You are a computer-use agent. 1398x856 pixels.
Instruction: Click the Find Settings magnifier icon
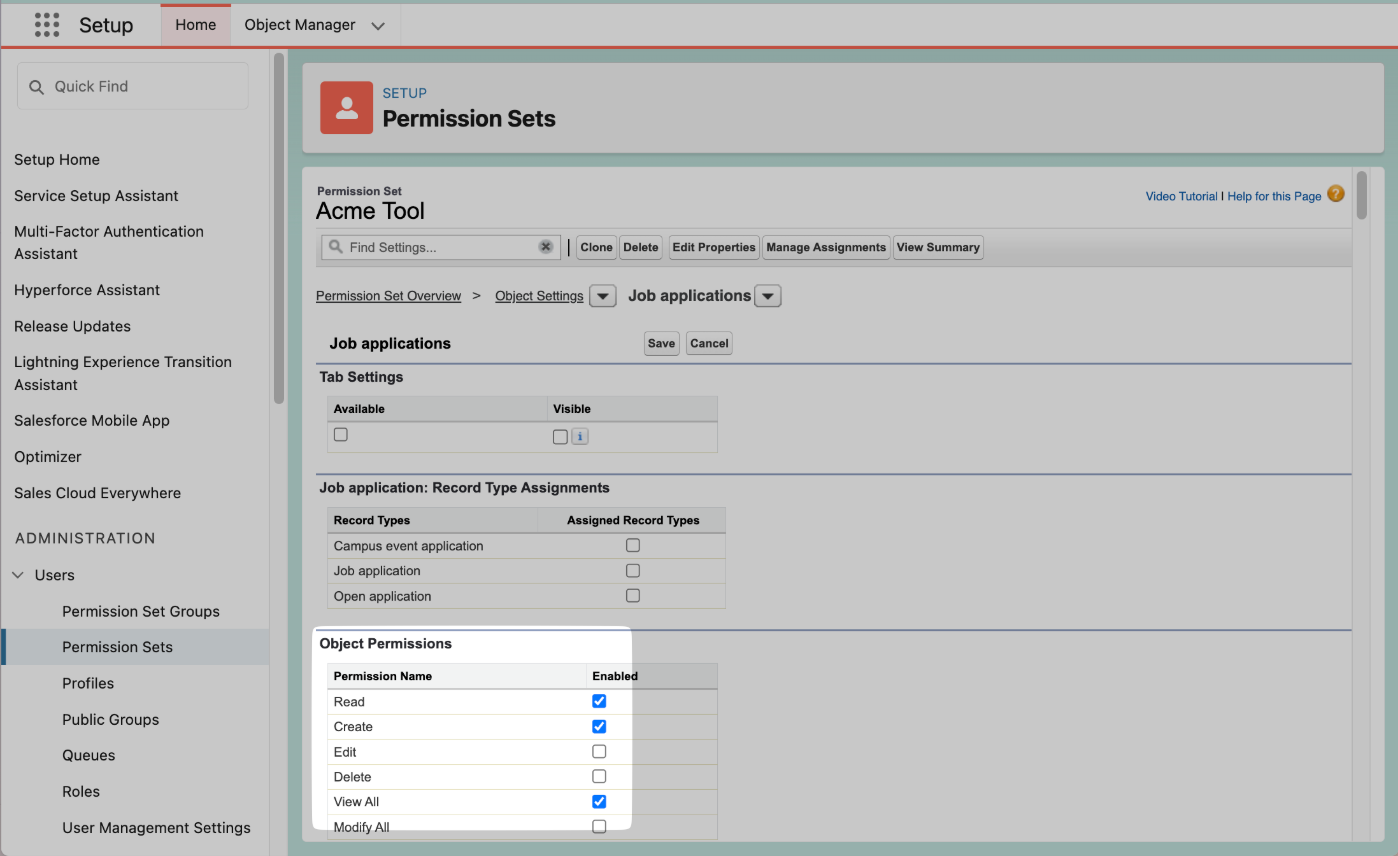pos(335,247)
